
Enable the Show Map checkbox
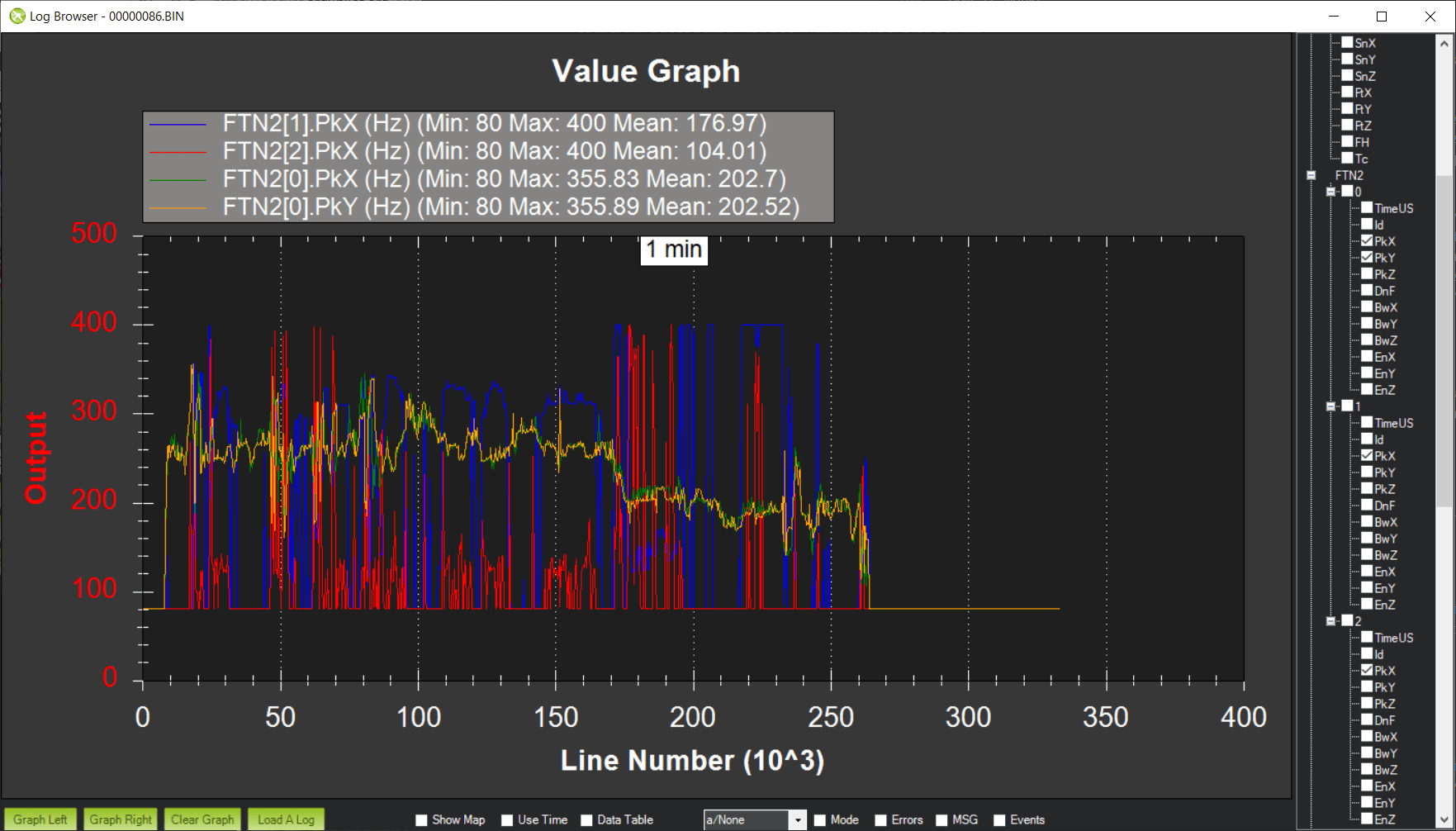pos(422,819)
